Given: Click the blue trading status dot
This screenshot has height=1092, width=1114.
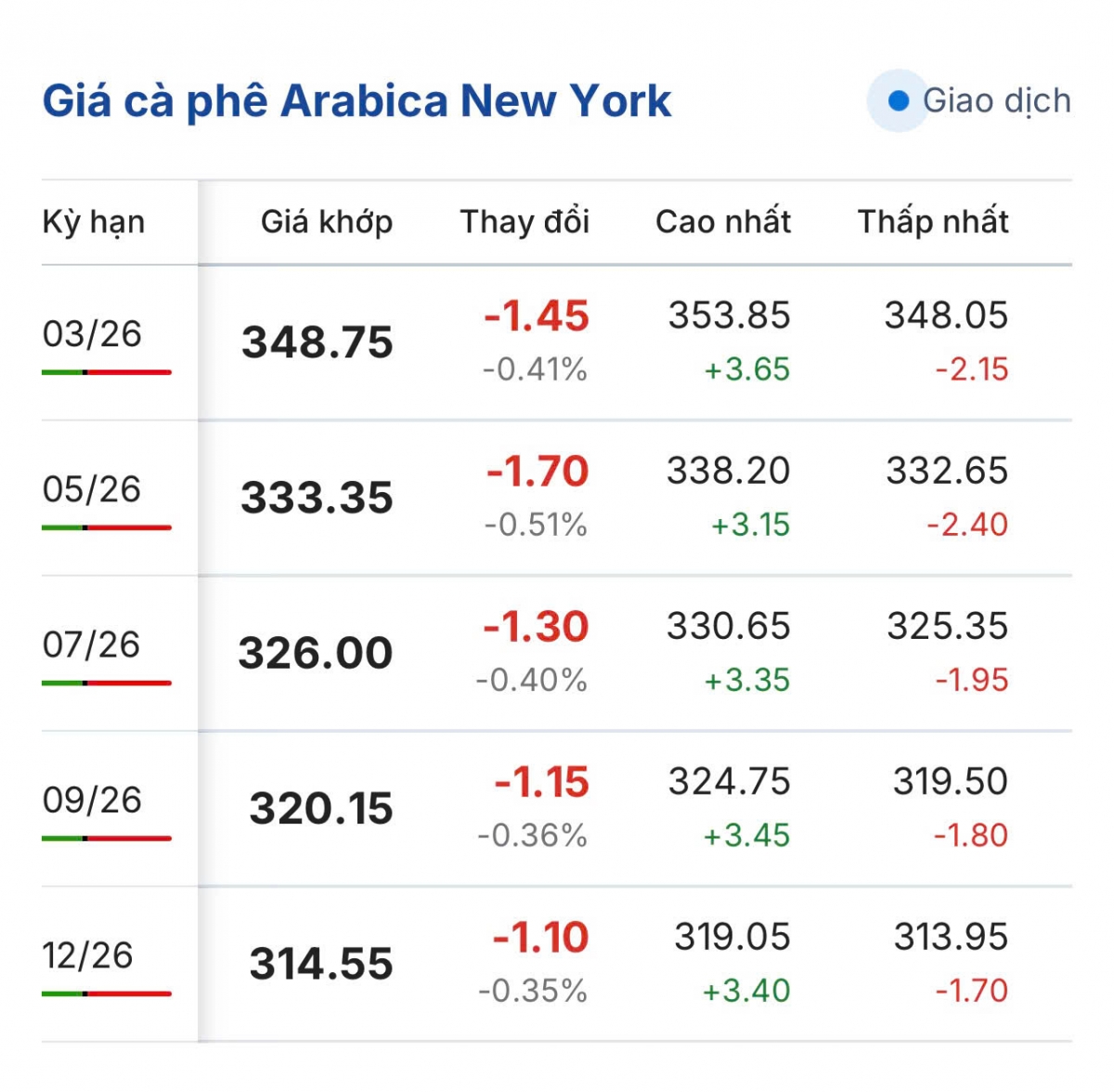Looking at the screenshot, I should click(x=898, y=101).
